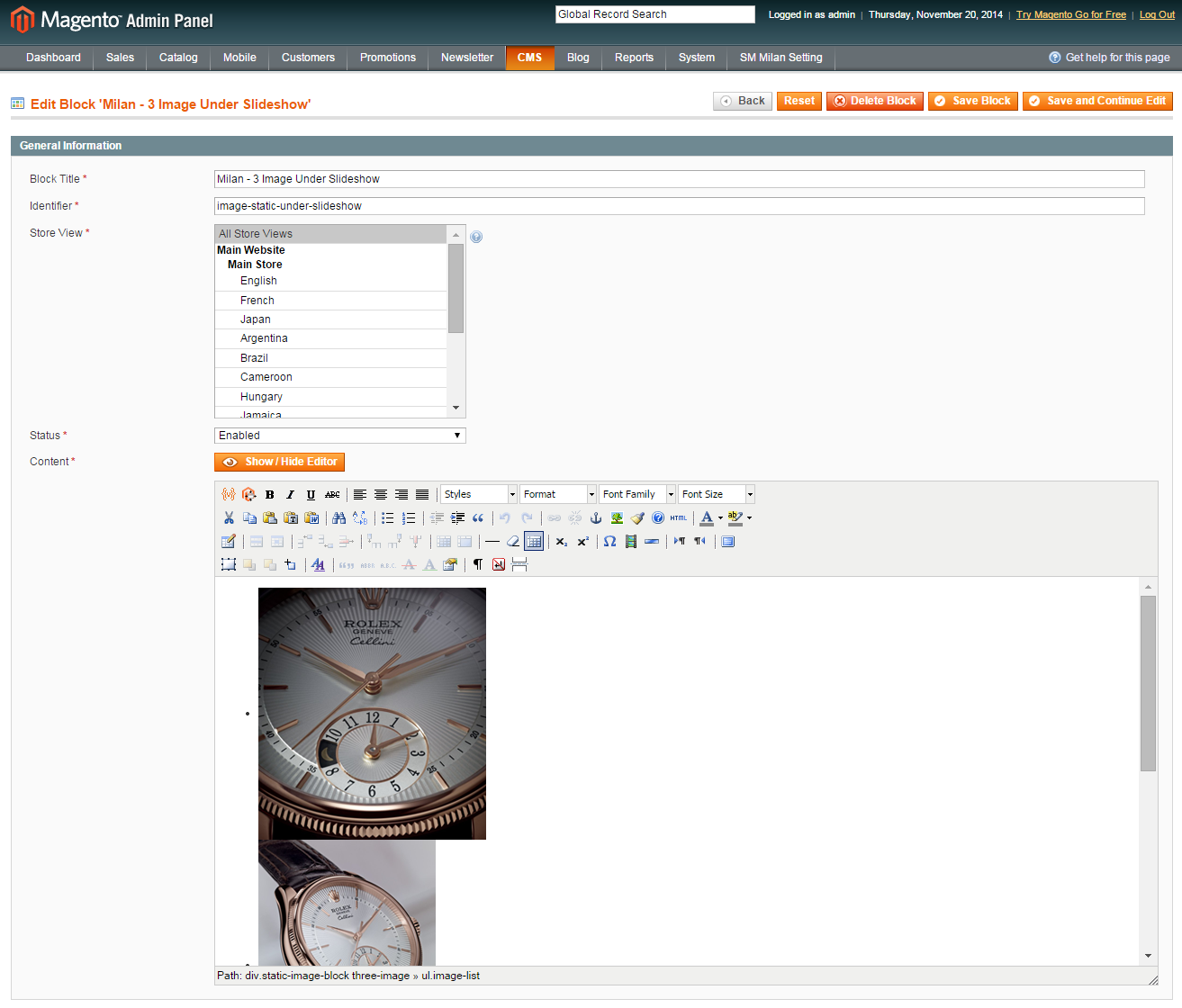
Task: Toggle strikethrough formatting
Action: tap(332, 494)
